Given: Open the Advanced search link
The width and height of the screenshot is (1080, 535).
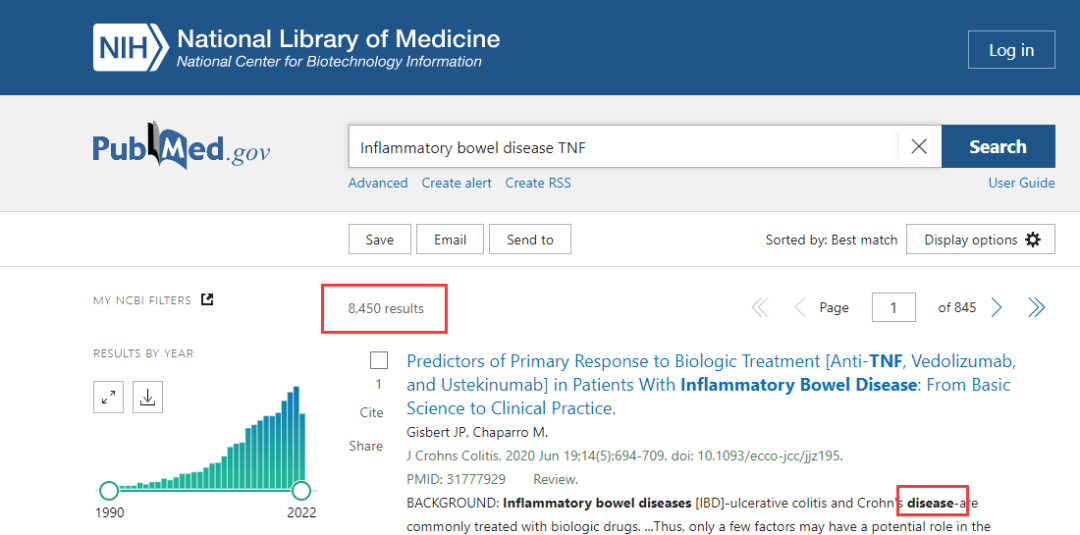Looking at the screenshot, I should coord(378,183).
